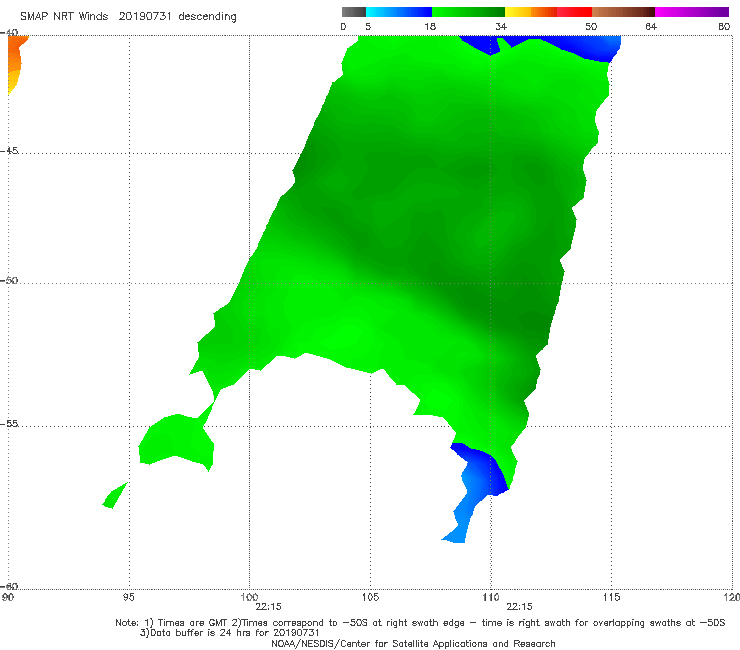Click the color scale label 64

click(x=651, y=26)
